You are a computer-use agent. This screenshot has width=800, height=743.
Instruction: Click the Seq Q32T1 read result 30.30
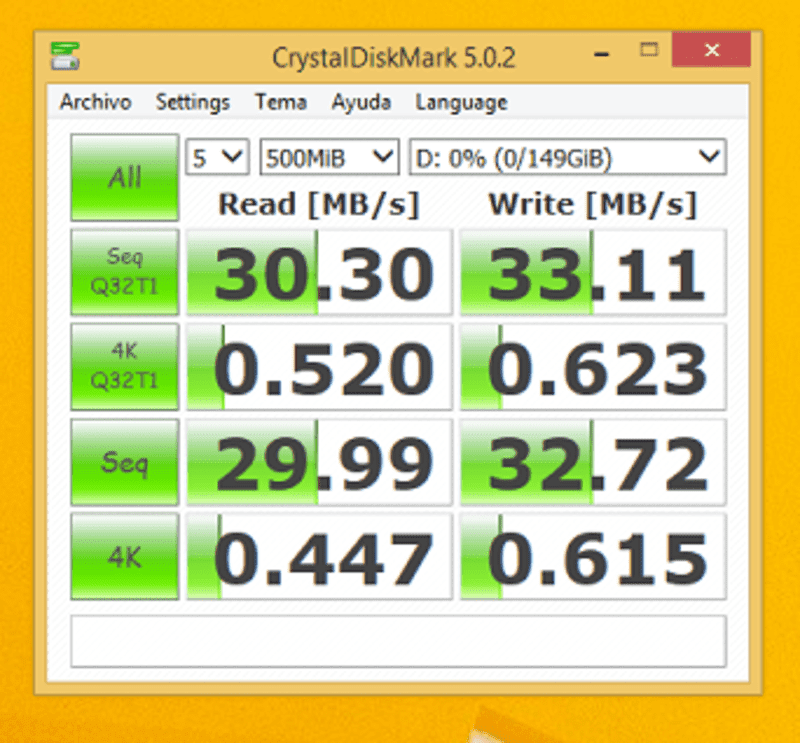click(319, 272)
